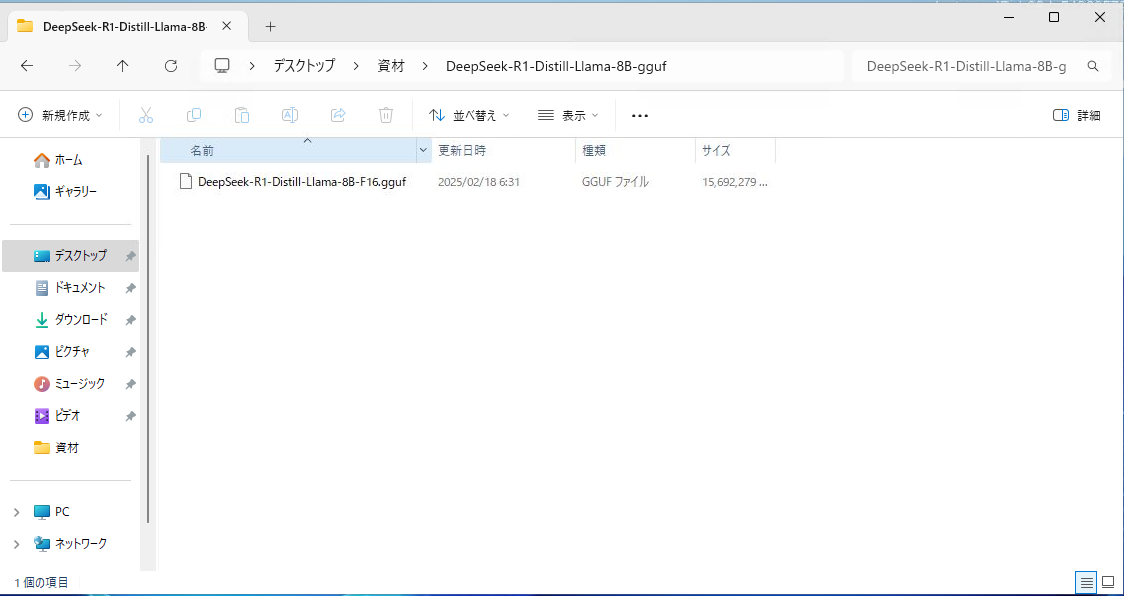Click the search magnifier icon

[1093, 66]
